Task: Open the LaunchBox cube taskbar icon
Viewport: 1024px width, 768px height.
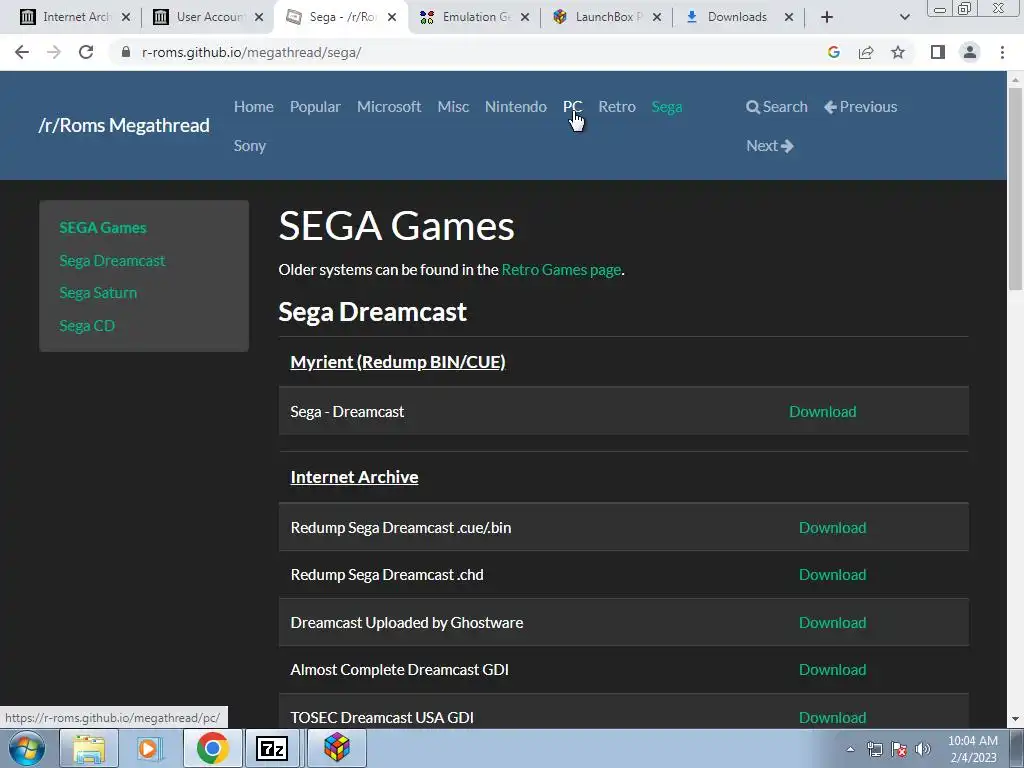Action: click(x=336, y=748)
